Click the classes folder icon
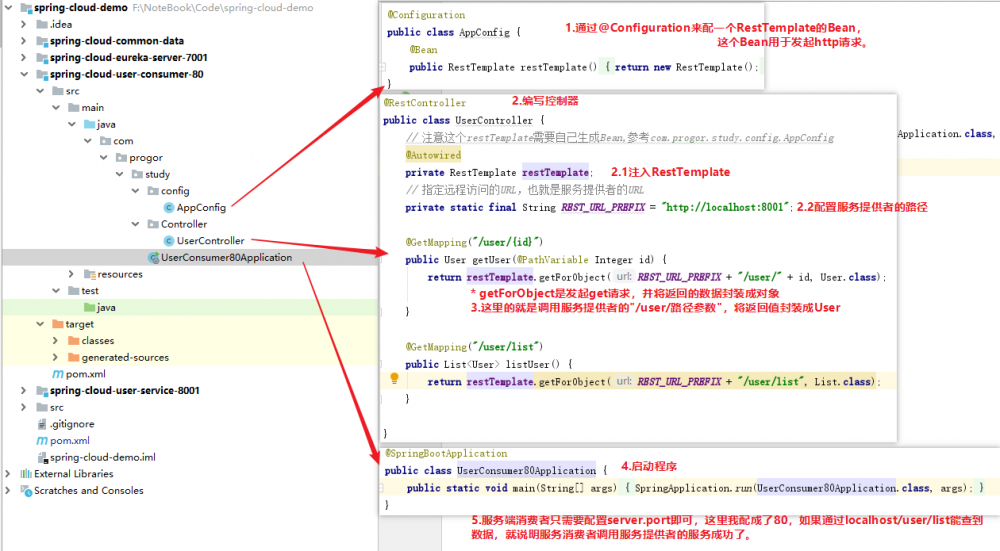1000x551 pixels. (74, 341)
